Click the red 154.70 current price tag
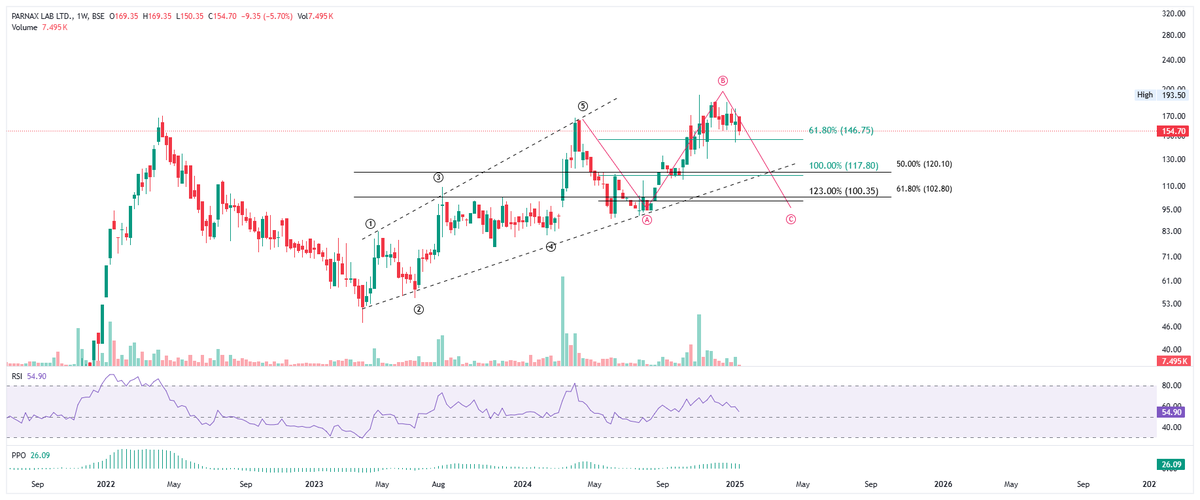 (x=1172, y=131)
